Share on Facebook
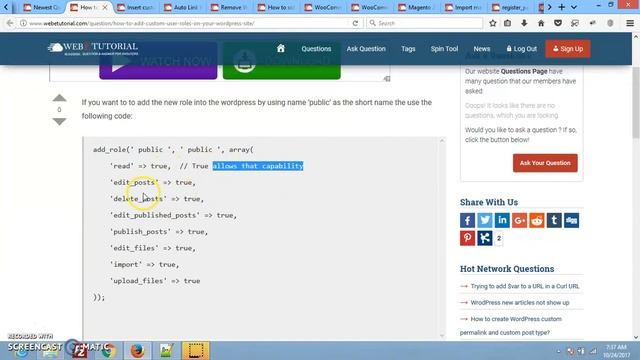The image size is (640, 360). click(467, 220)
